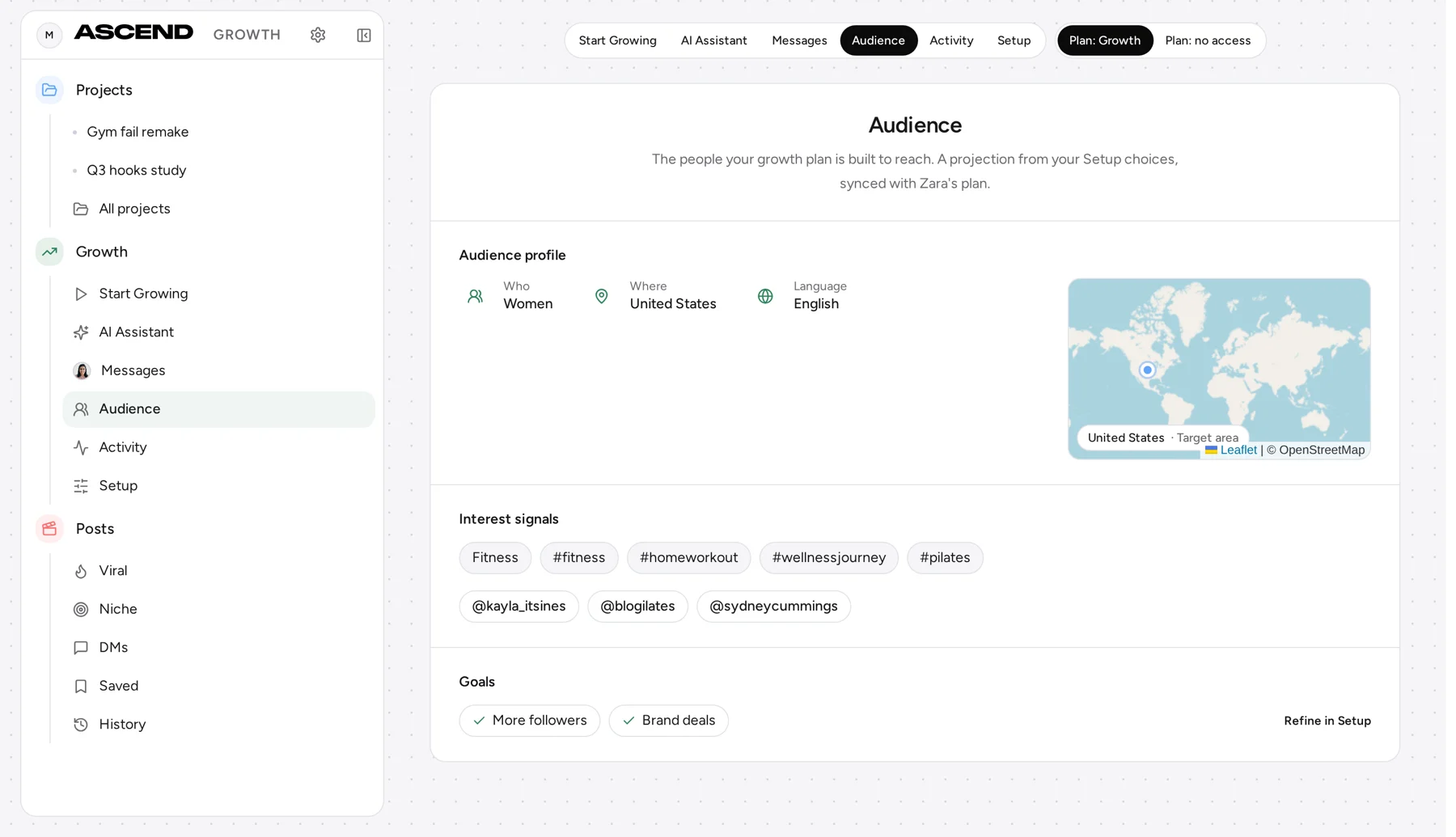Switch to the Start Growing tab

(618, 40)
